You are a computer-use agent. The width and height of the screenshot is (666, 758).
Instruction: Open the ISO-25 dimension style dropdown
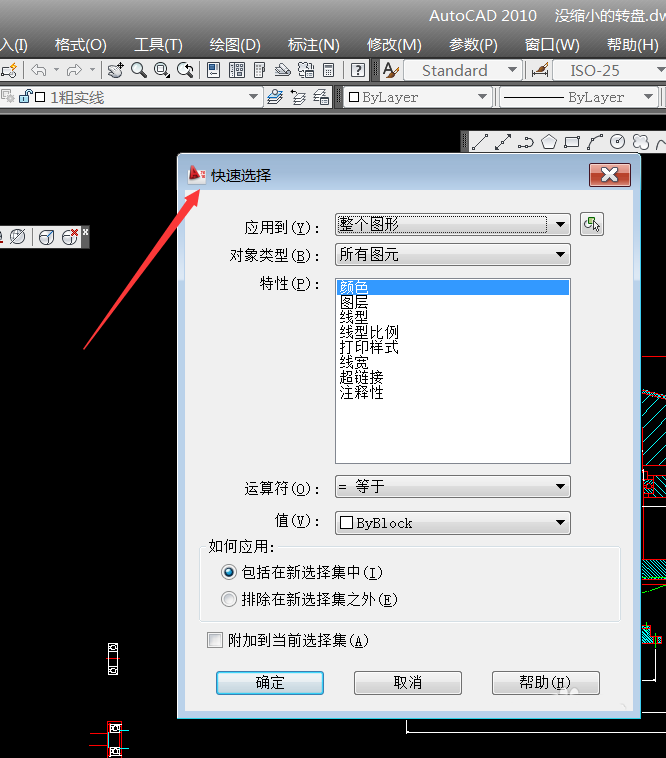coord(660,71)
